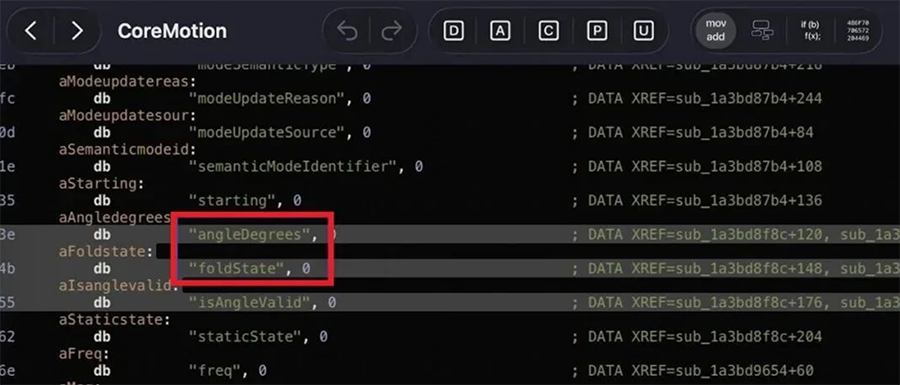Switch to hexadecimal view
900x385 pixels.
pos(858,31)
